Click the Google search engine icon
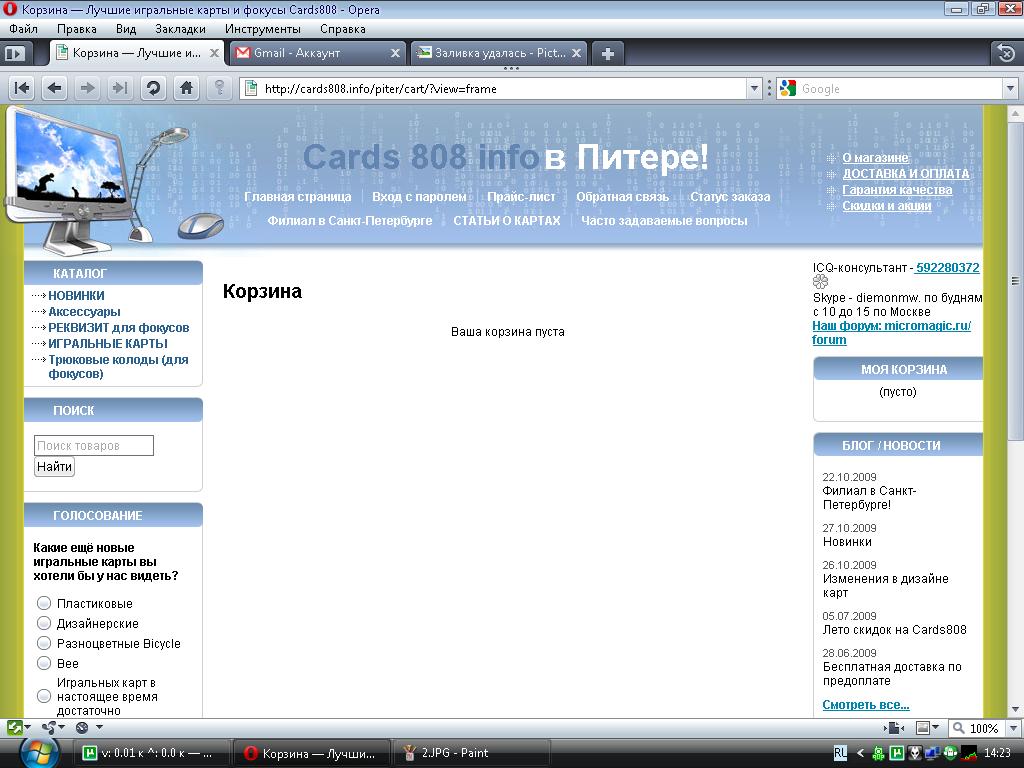Screen dimensions: 1024x768 tap(788, 88)
